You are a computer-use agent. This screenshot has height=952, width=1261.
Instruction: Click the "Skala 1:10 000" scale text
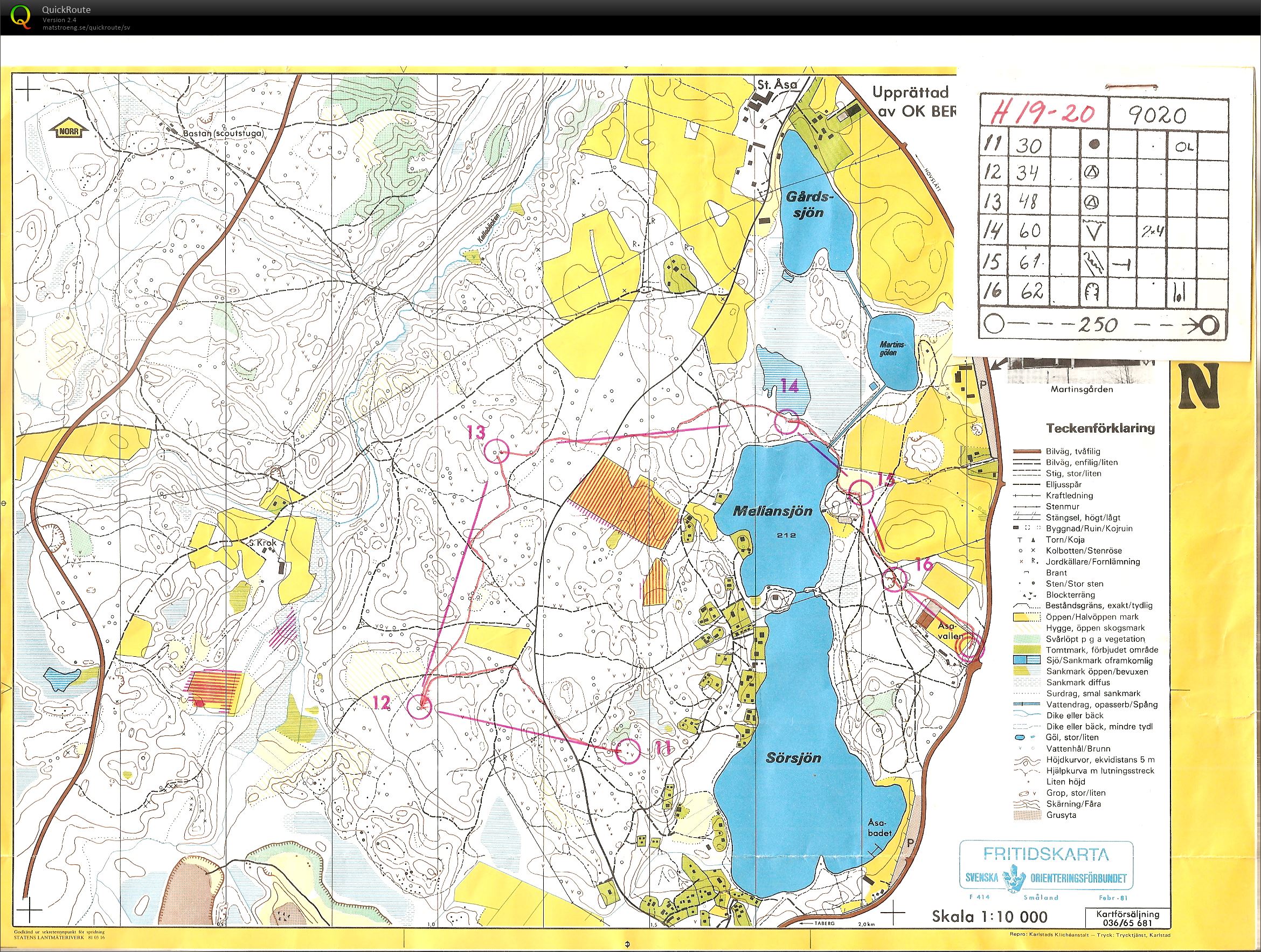coord(989,916)
